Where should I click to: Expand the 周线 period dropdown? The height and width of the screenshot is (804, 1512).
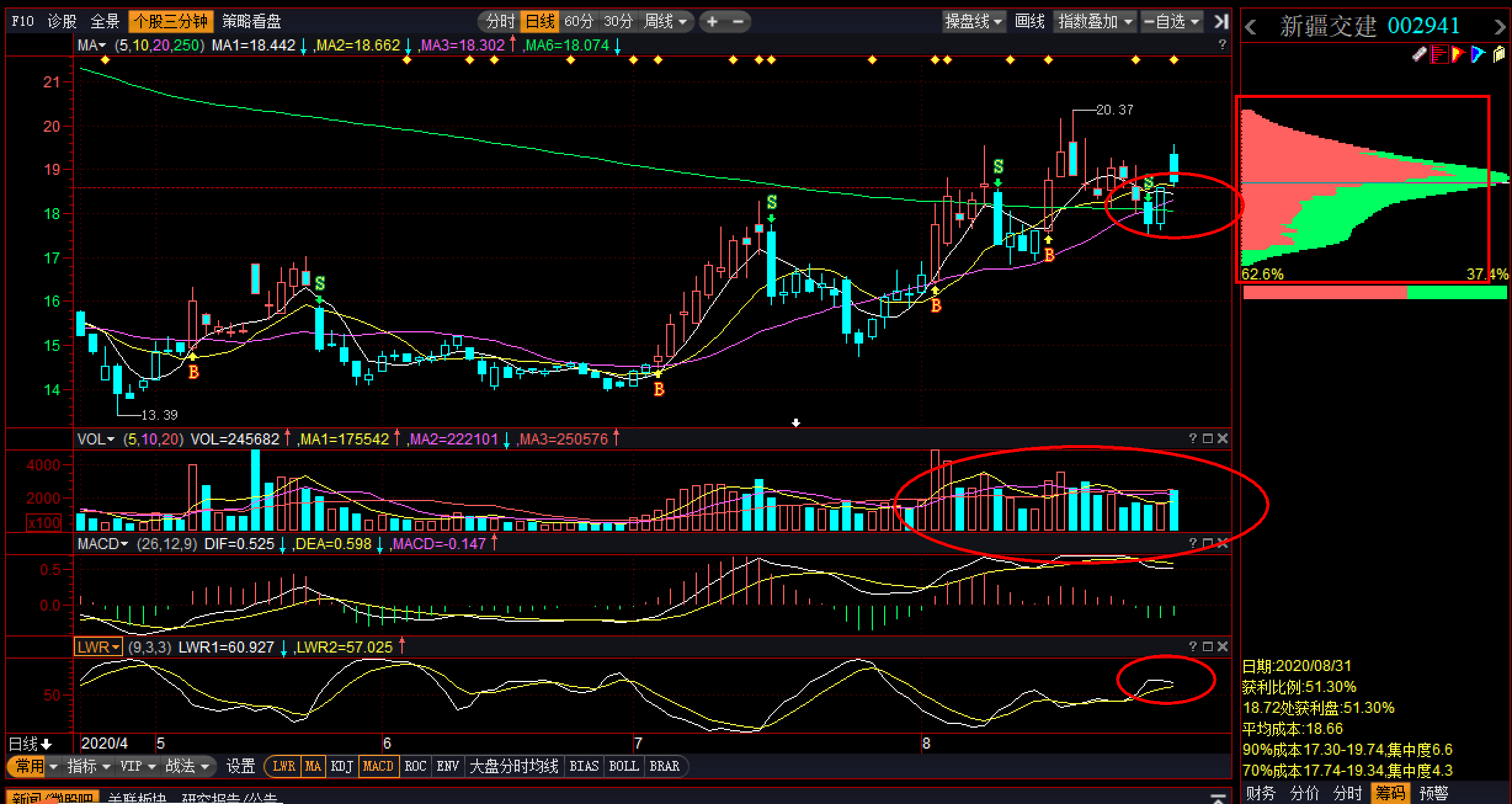683,22
